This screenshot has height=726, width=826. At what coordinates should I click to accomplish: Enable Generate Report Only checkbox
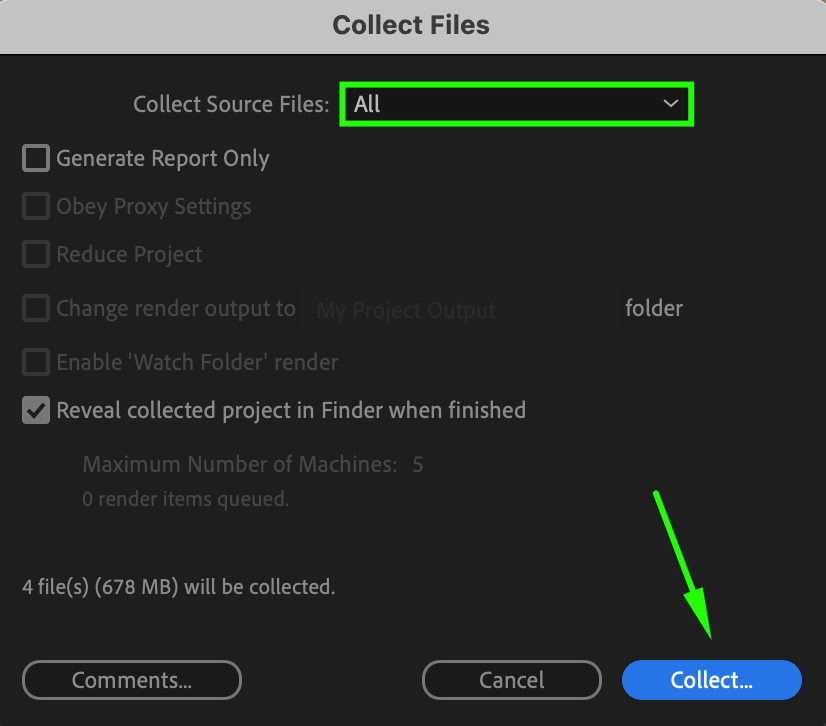pyautogui.click(x=36, y=158)
